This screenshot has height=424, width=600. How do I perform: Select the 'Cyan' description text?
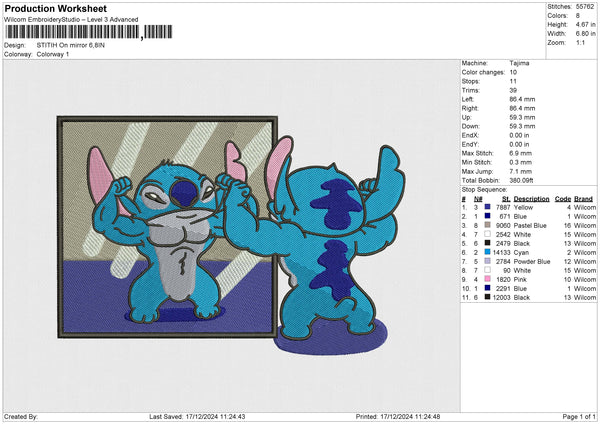[521, 253]
